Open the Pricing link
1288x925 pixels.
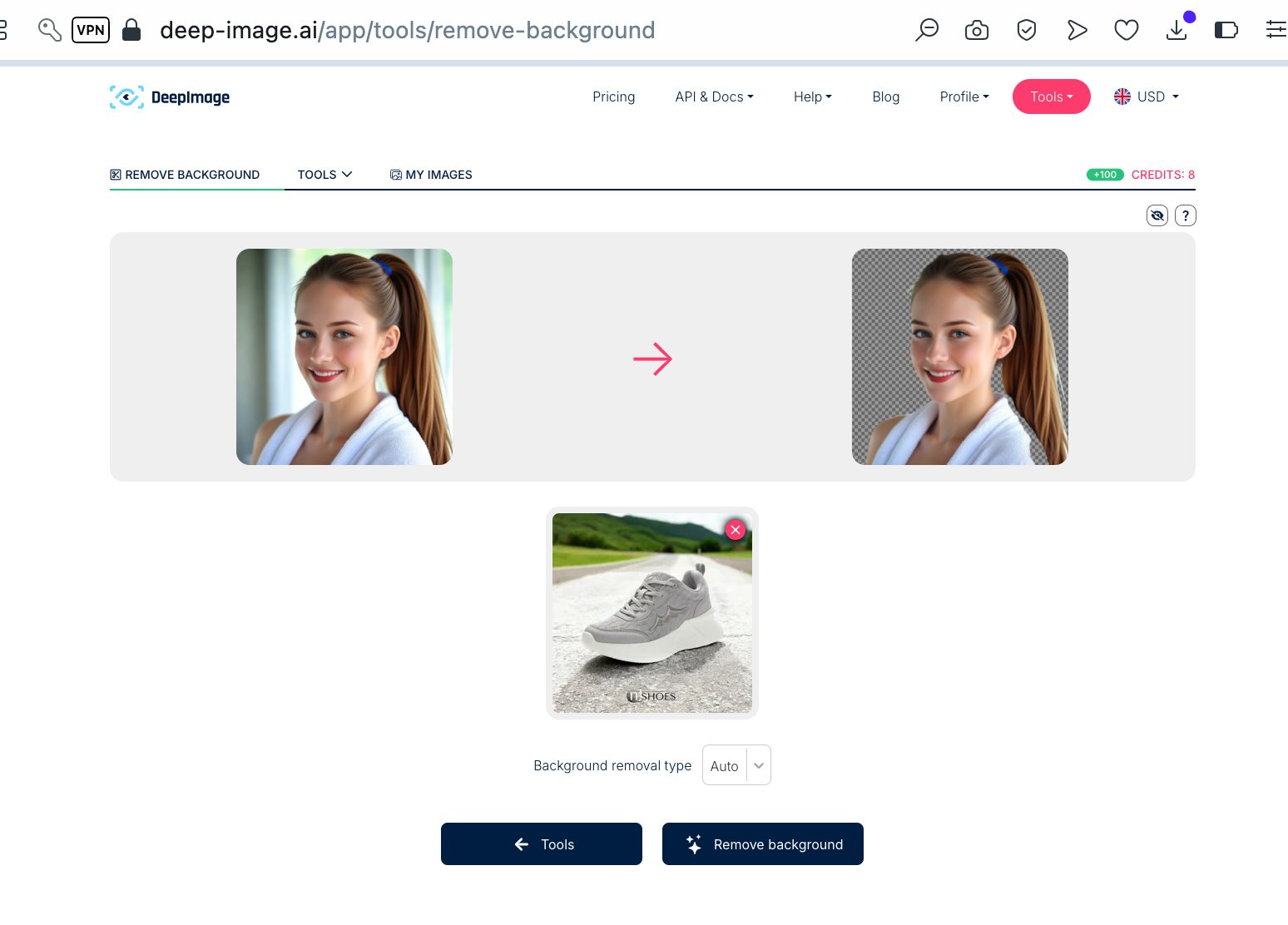pyautogui.click(x=613, y=96)
